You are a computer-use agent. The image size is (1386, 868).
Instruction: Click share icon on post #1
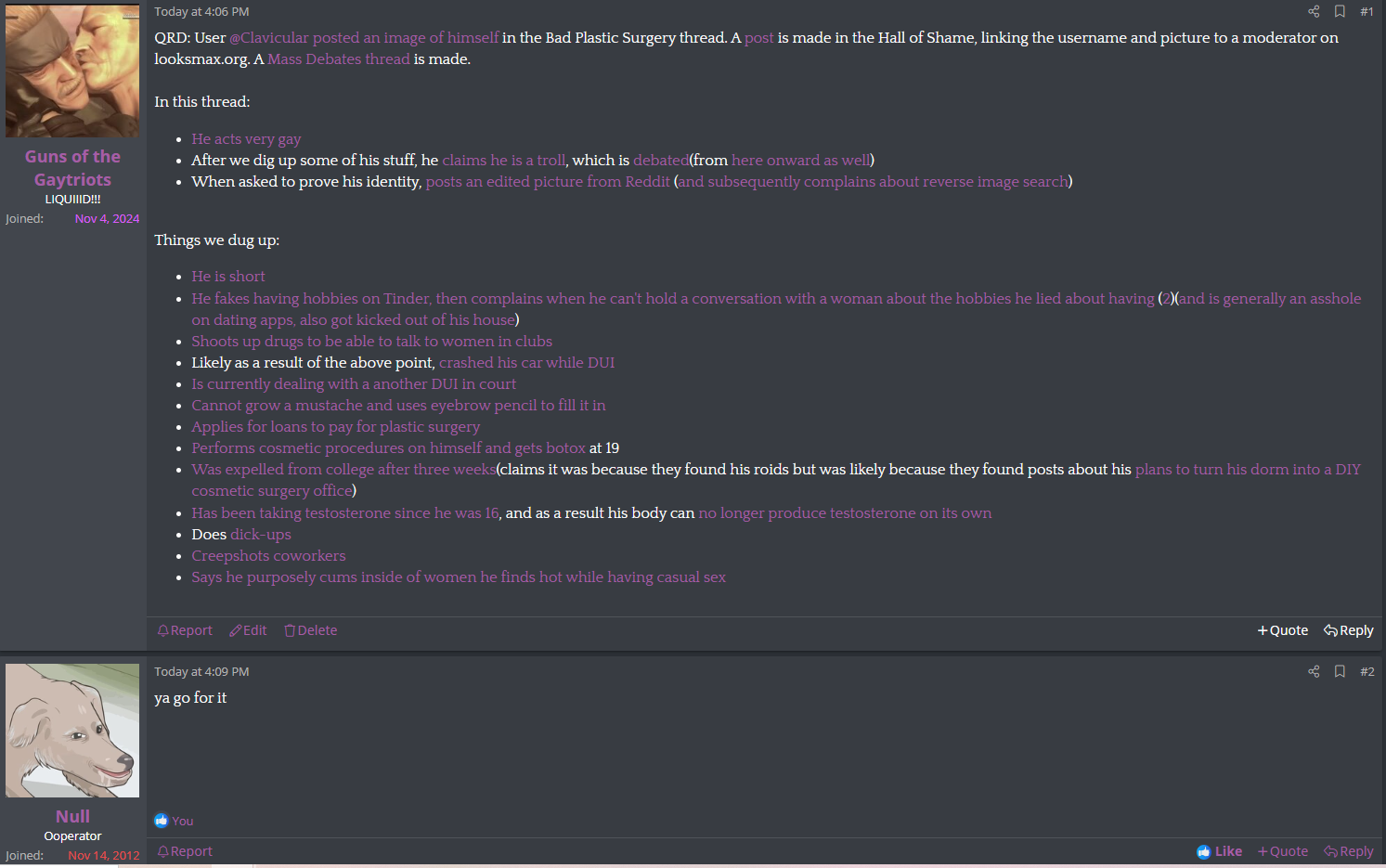1314,11
